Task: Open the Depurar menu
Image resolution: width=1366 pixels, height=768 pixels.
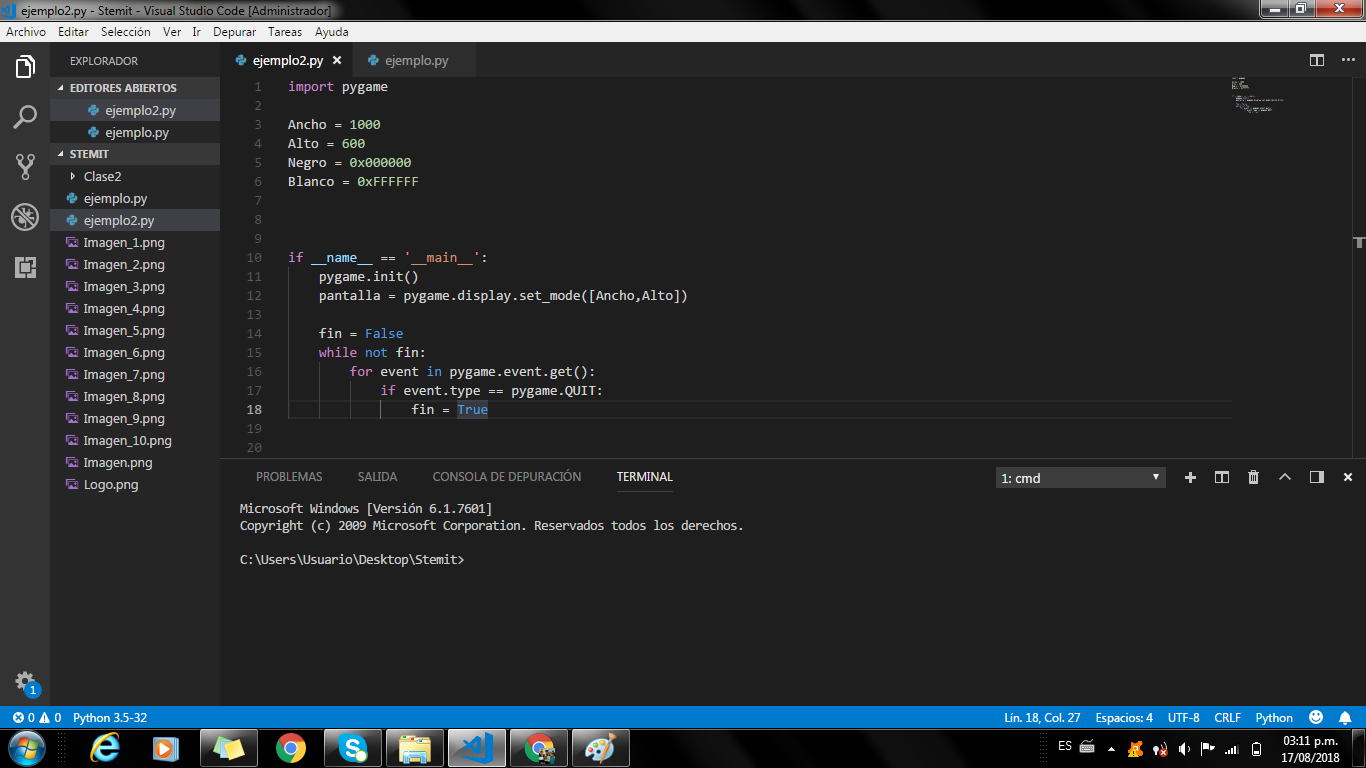Action: coord(235,32)
